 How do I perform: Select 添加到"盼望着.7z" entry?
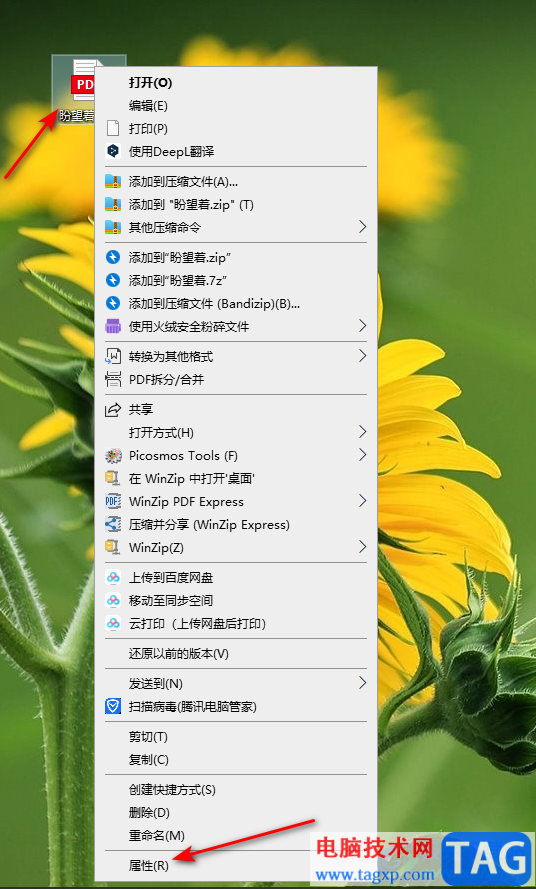click(x=236, y=280)
